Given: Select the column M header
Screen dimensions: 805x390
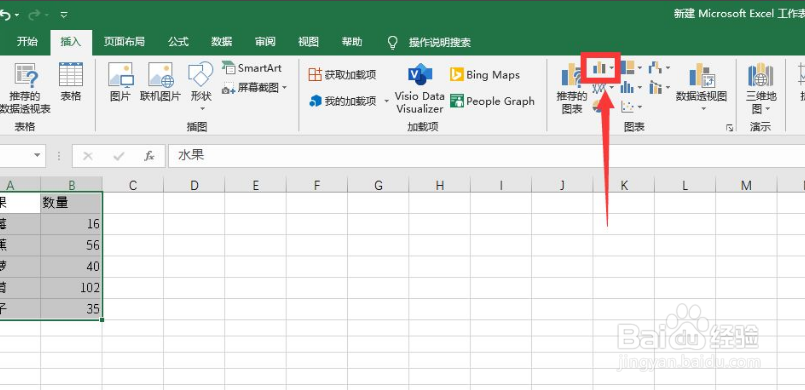Looking at the screenshot, I should tap(746, 185).
